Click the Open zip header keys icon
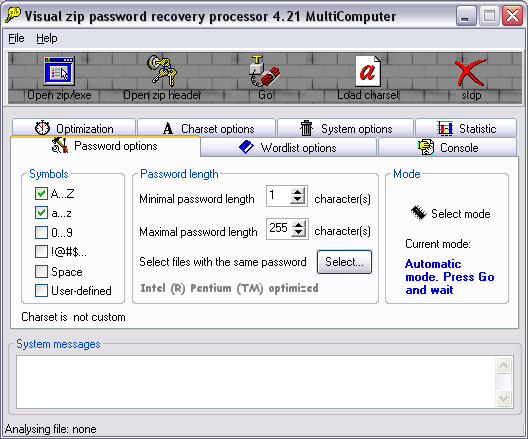The width and height of the screenshot is (528, 439). [162, 70]
